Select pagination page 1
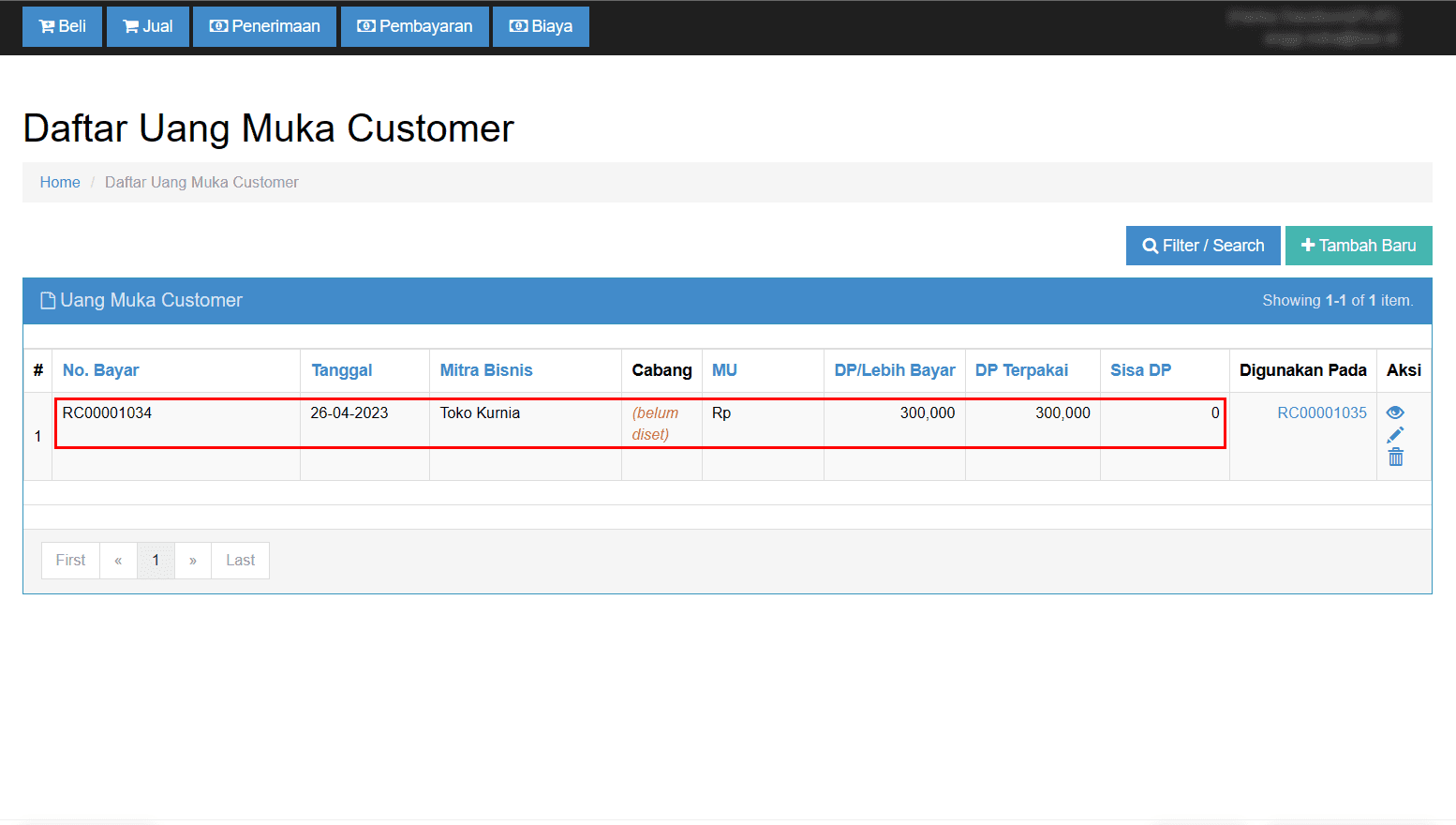This screenshot has width=1456, height=825. pyautogui.click(x=156, y=561)
